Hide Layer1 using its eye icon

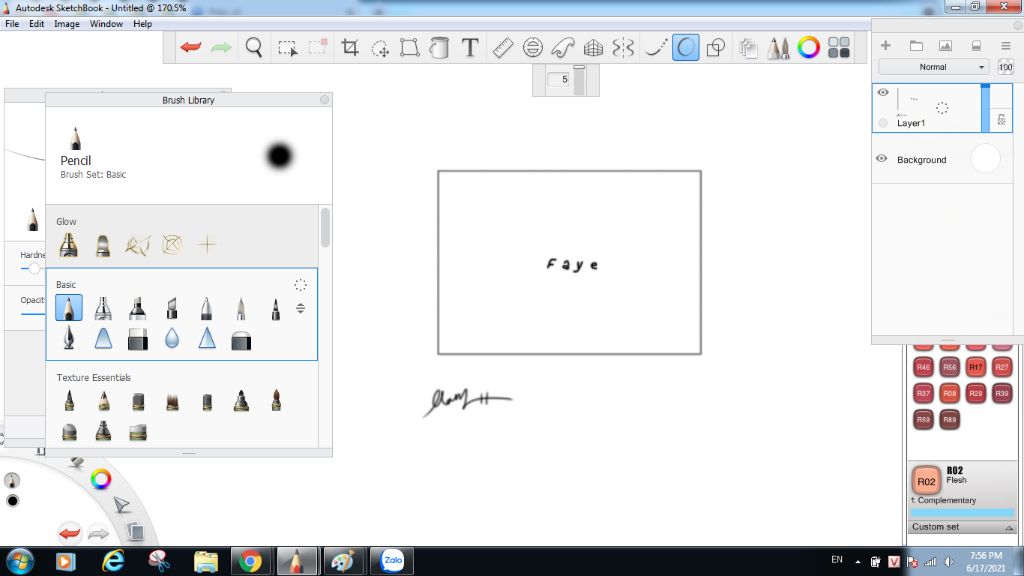pos(883,92)
